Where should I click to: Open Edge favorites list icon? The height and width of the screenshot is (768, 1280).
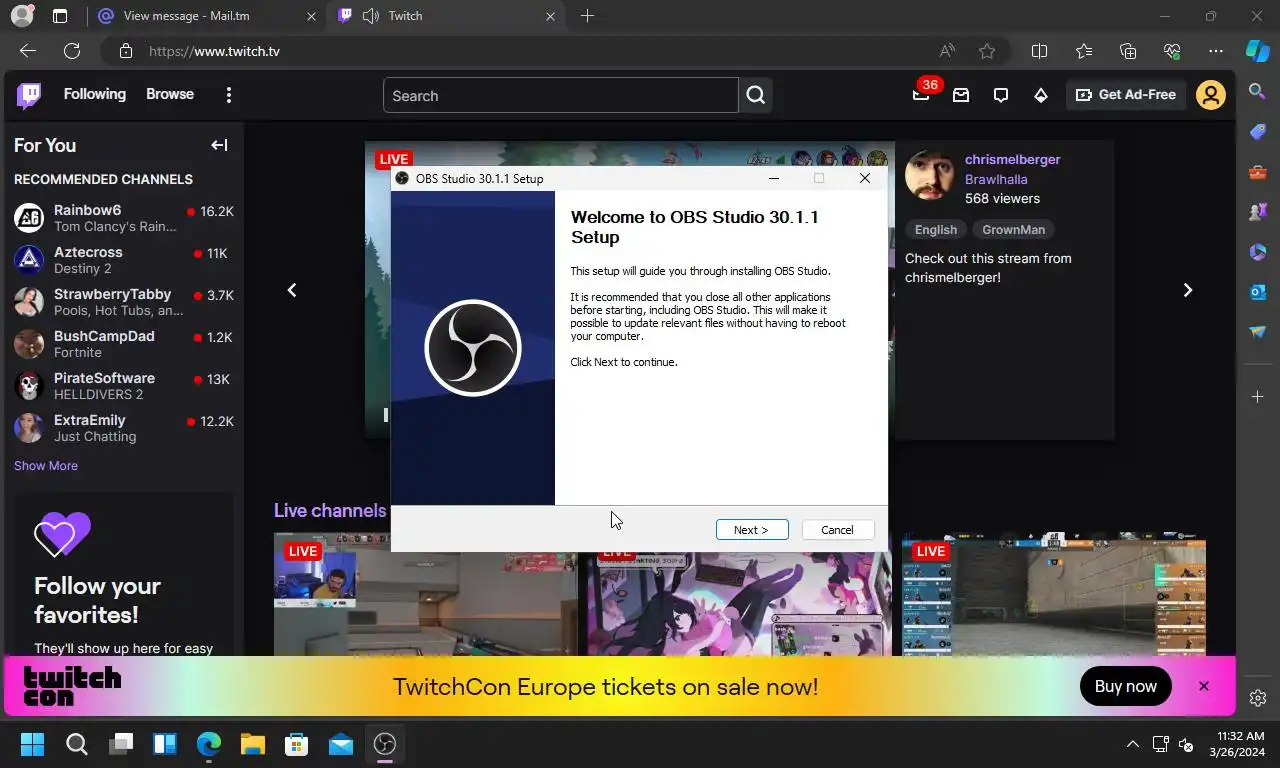(1084, 51)
